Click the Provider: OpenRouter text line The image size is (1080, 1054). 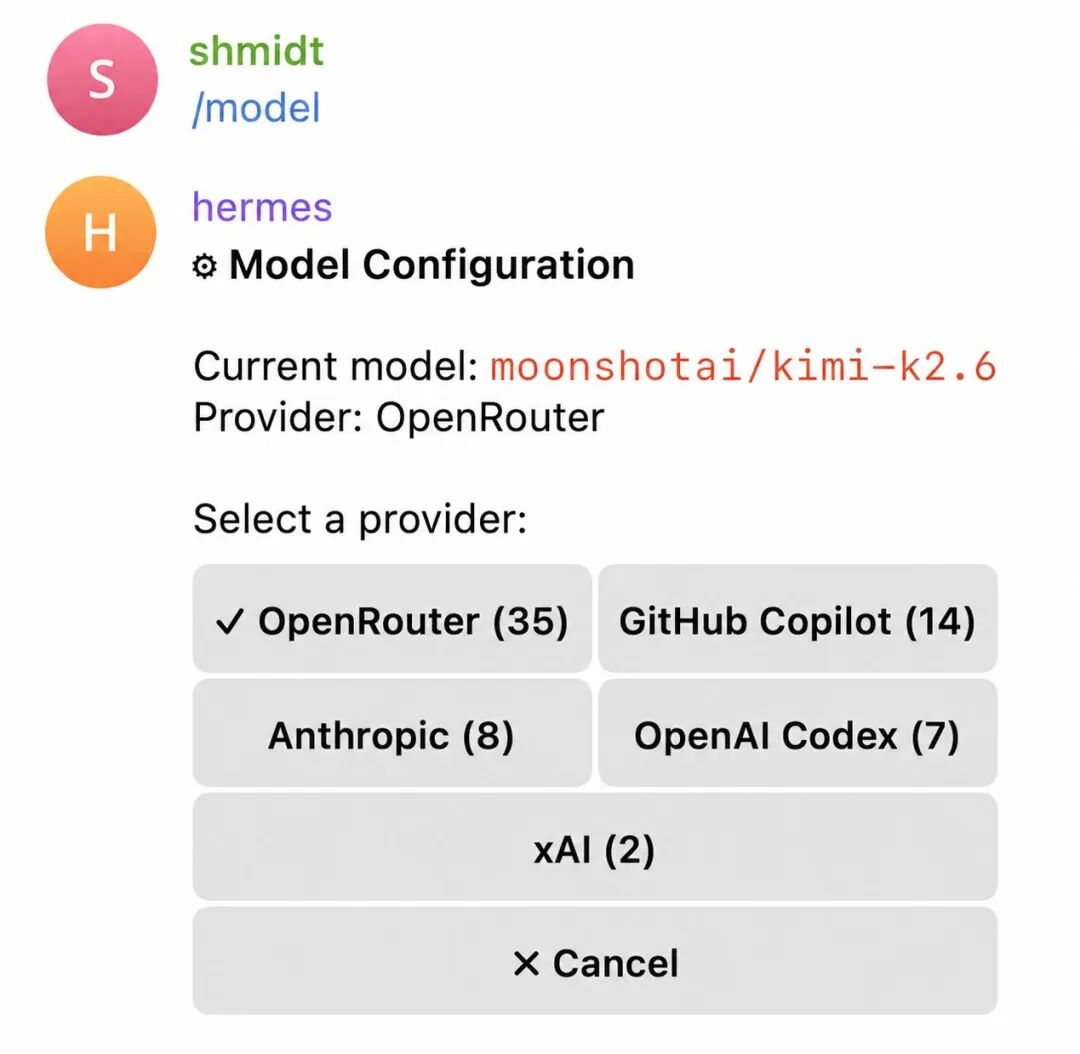click(x=399, y=417)
